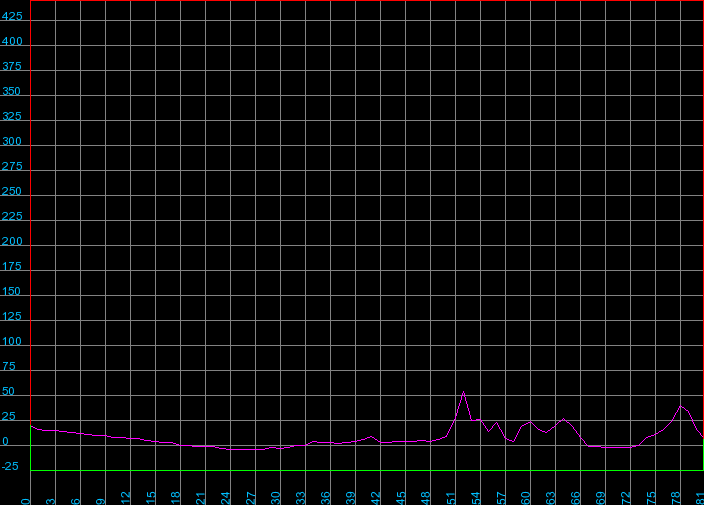Click the 375 value on the vertical axis
The image size is (704, 505).
click(x=12, y=66)
